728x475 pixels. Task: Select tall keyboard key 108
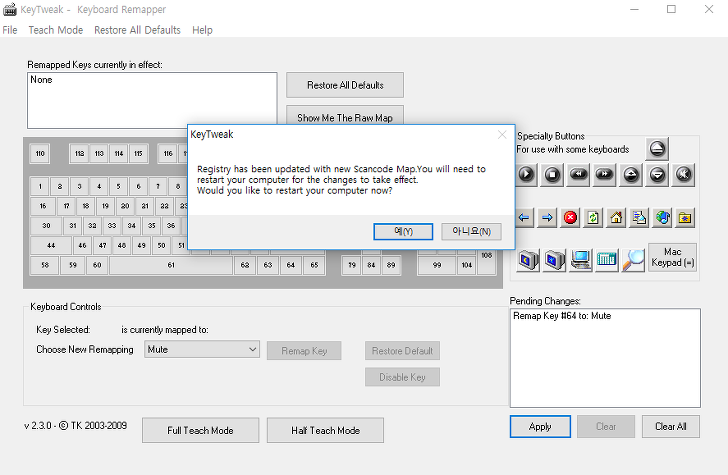coord(487,262)
